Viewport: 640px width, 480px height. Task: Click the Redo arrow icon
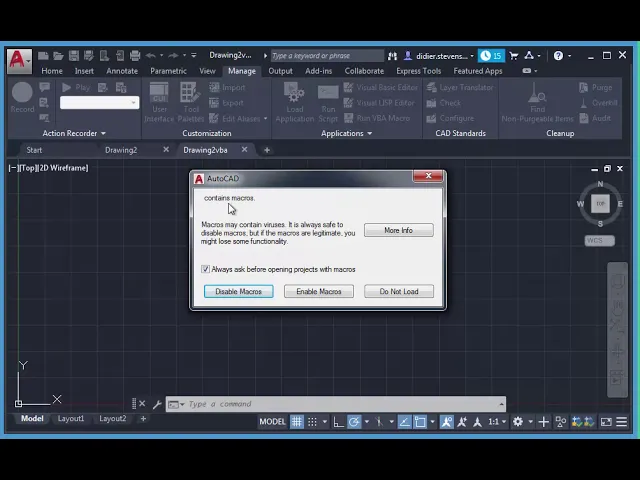(x=173, y=56)
